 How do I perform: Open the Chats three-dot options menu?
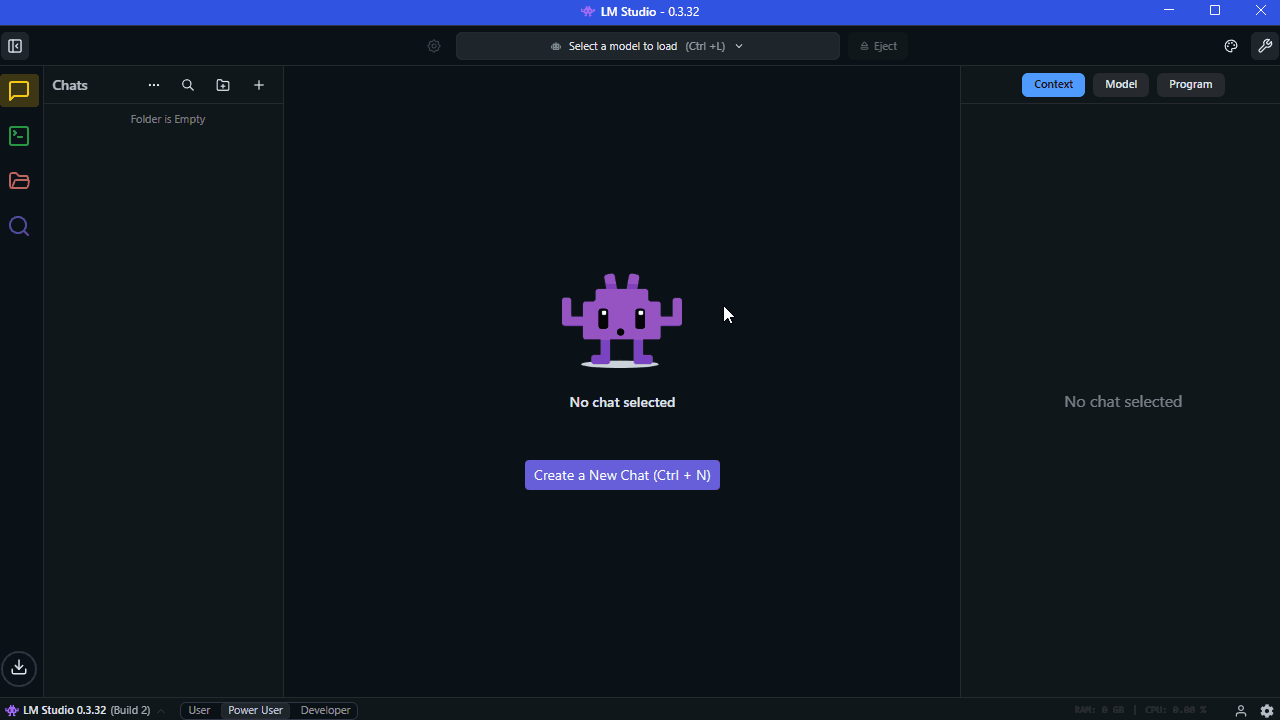[154, 86]
